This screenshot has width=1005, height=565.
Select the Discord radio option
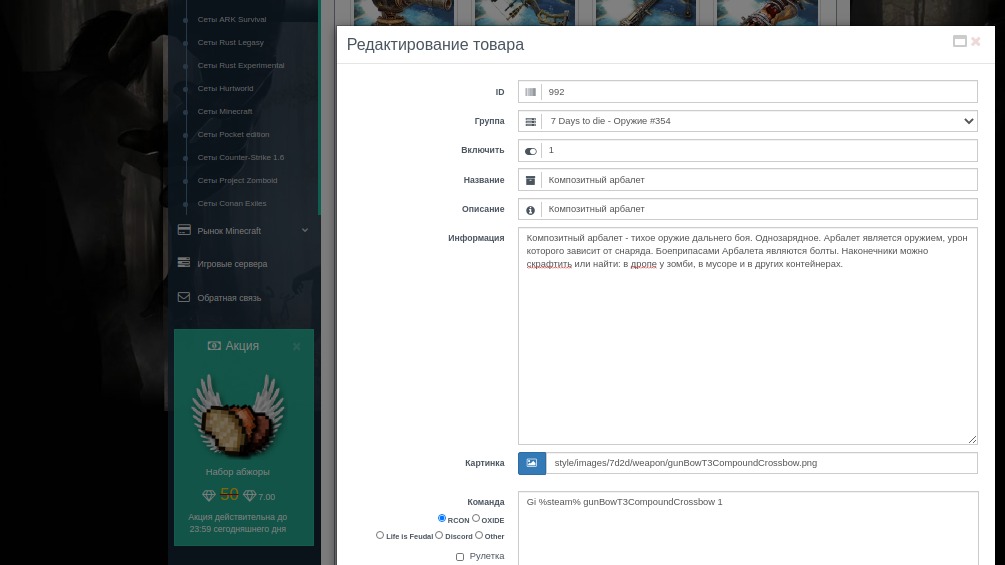(439, 535)
